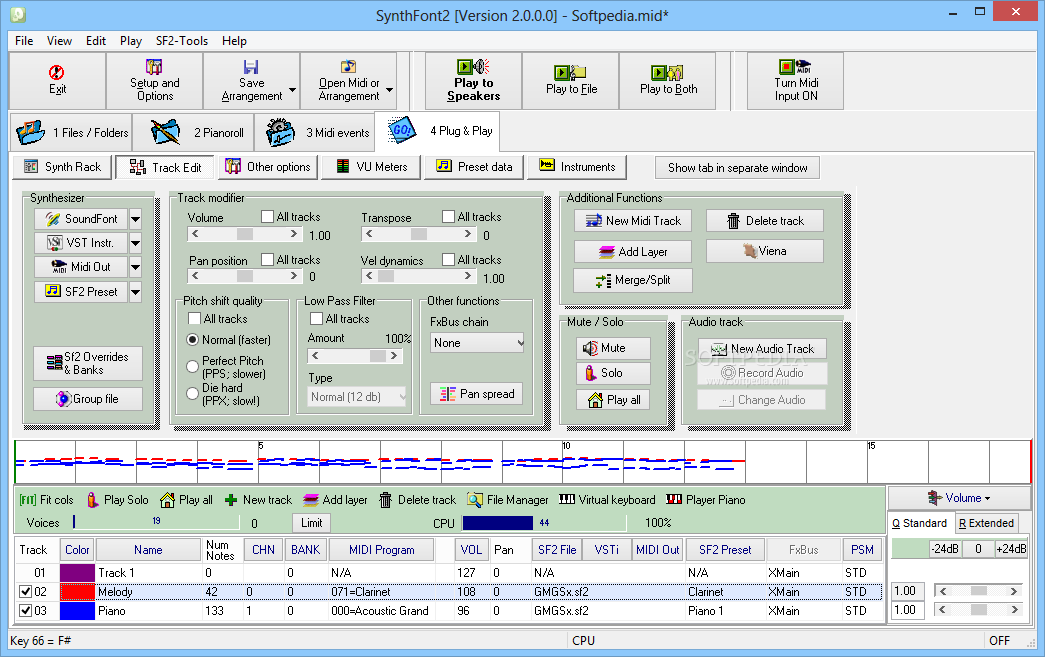The width and height of the screenshot is (1045, 657).
Task: Click the blue Piano color swatch
Action: pos(77,610)
